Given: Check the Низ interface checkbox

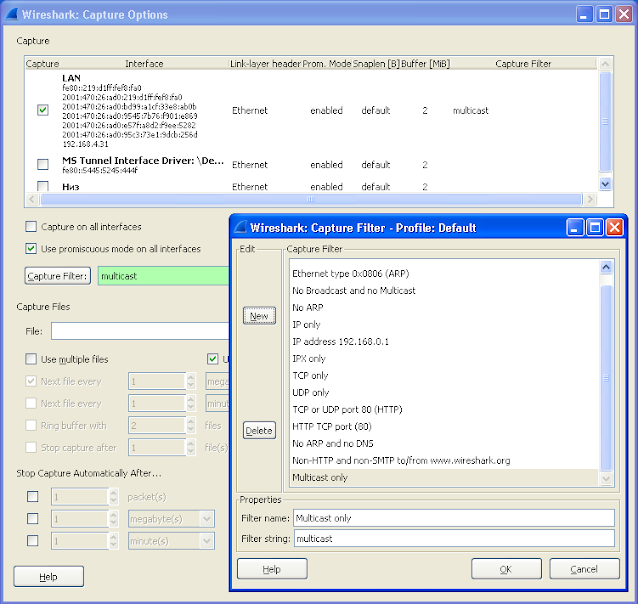Looking at the screenshot, I should point(42,186).
